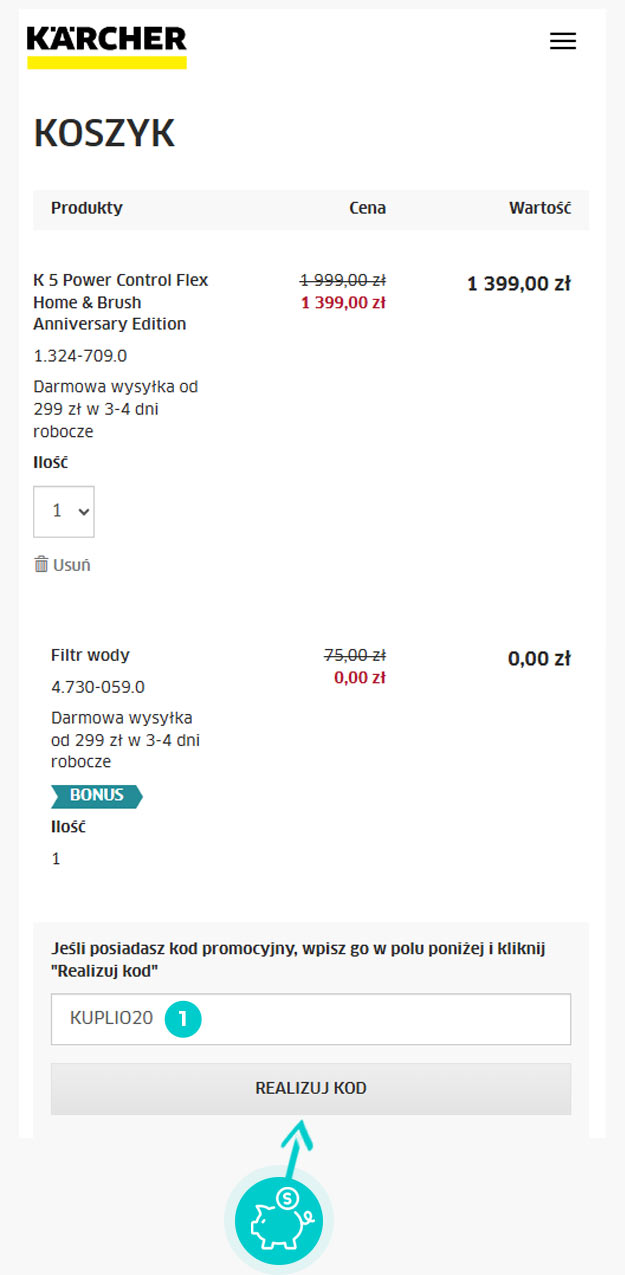
Task: Click the trash bin icon next to Usuń
Action: 41,564
